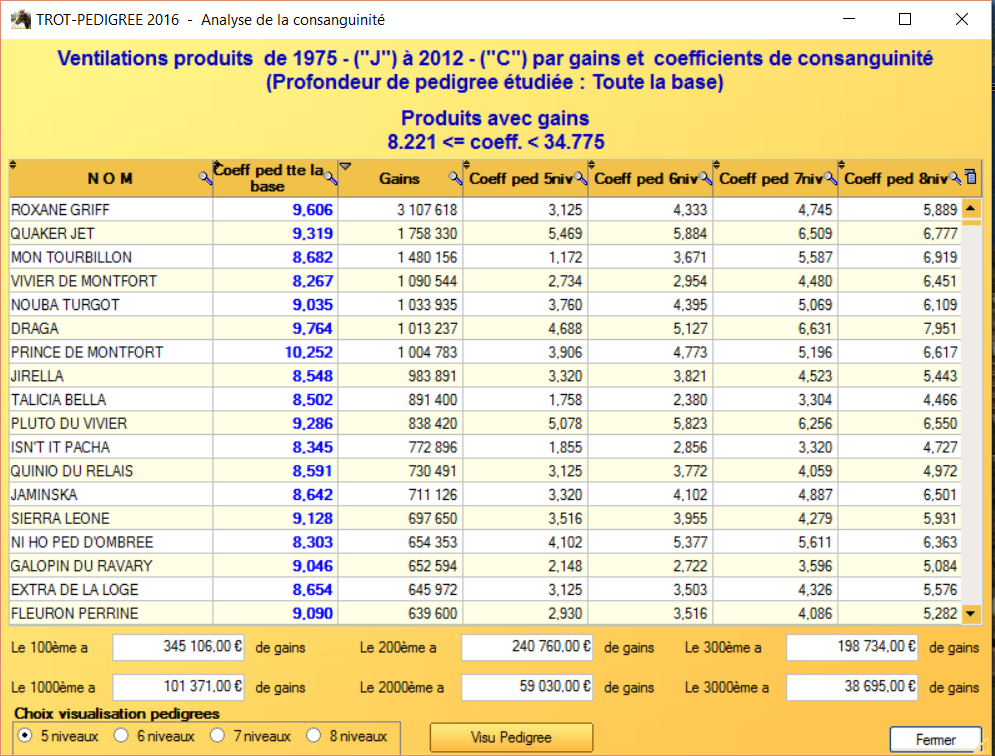995x756 pixels.
Task: Select the 7 niveaux radio button
Action: point(218,736)
